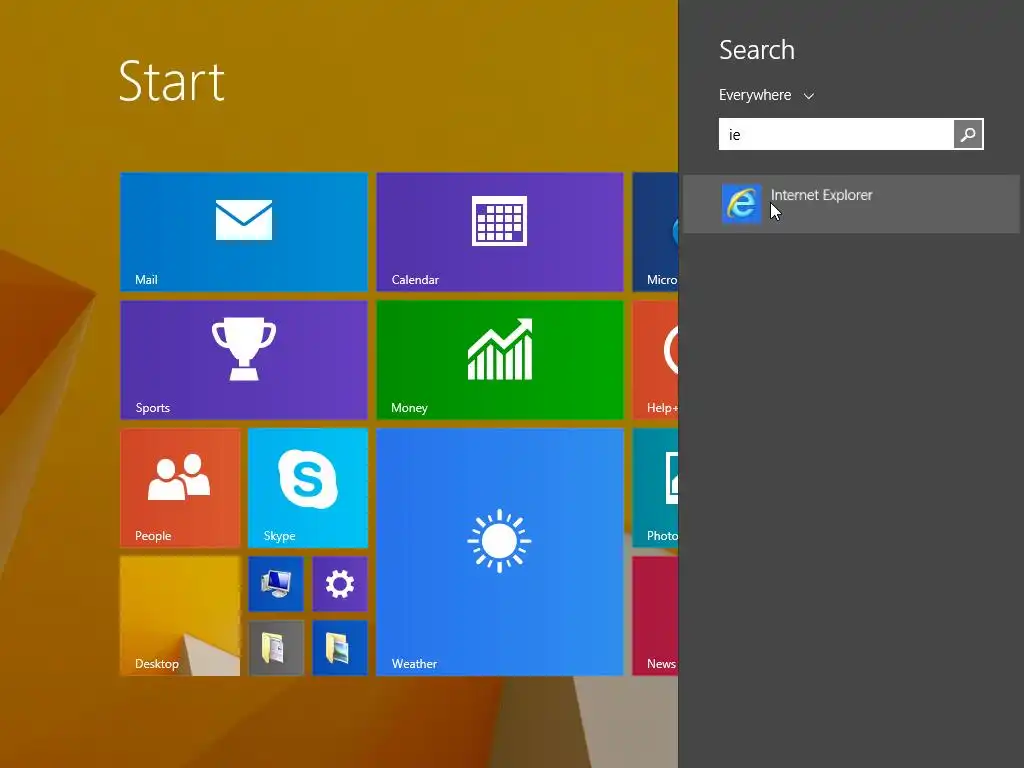Open the Mail tile

tap(244, 232)
